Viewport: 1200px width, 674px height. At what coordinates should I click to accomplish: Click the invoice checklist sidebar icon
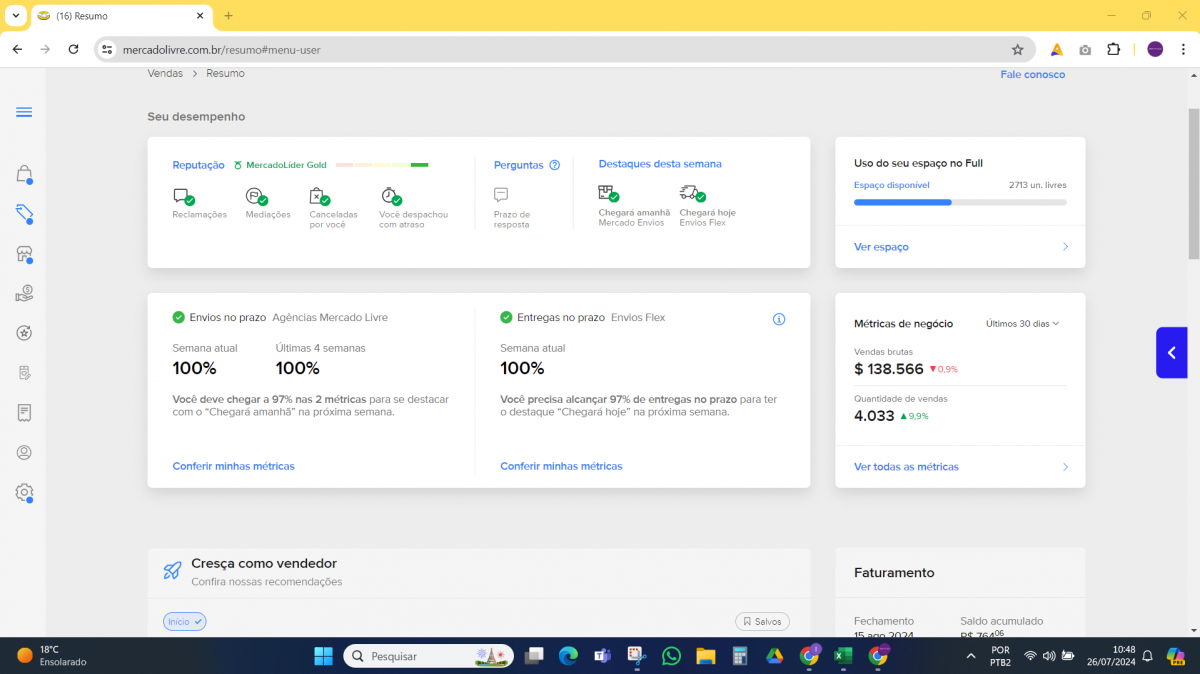24,373
